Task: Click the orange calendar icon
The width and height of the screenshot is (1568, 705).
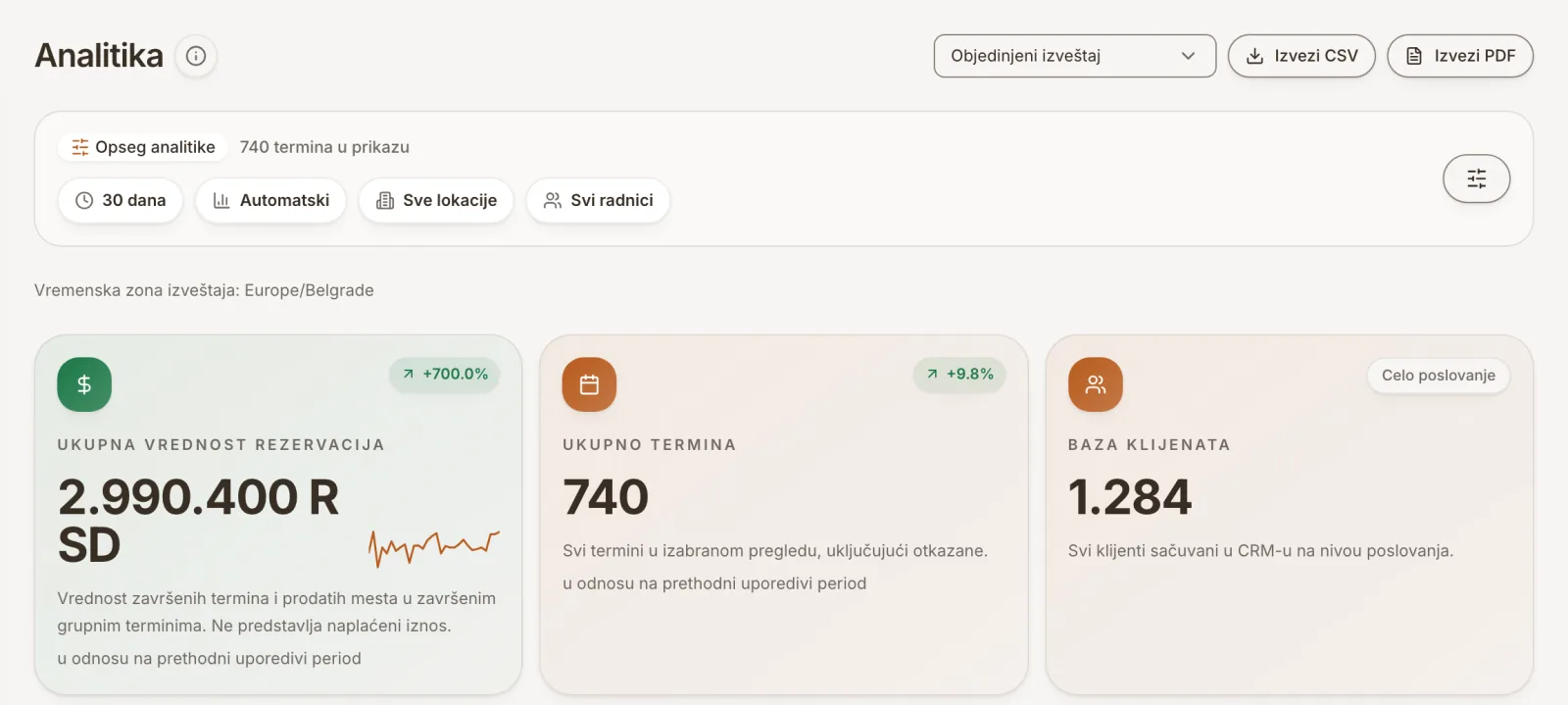Action: pos(589,384)
